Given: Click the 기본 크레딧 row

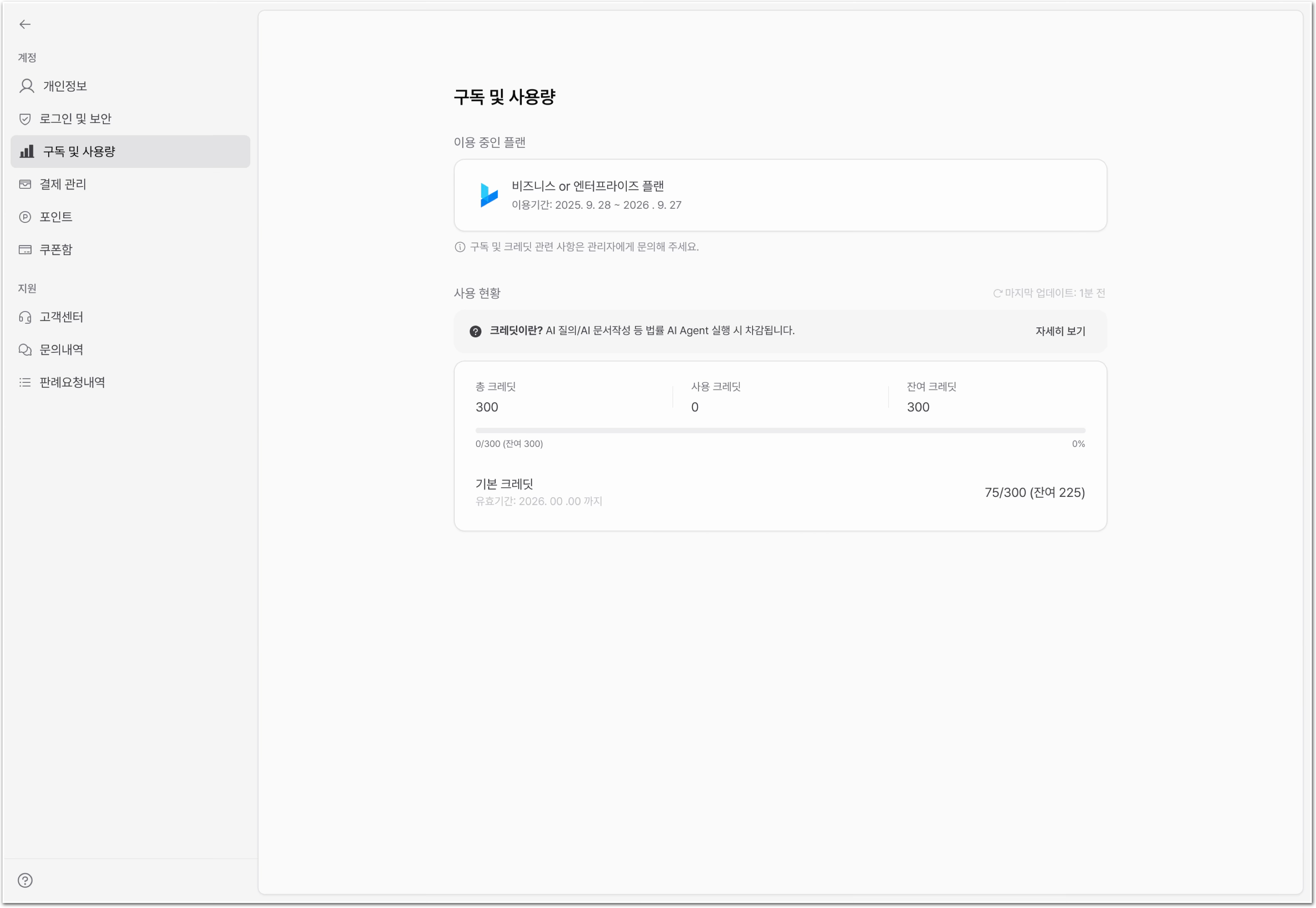Looking at the screenshot, I should (780, 492).
